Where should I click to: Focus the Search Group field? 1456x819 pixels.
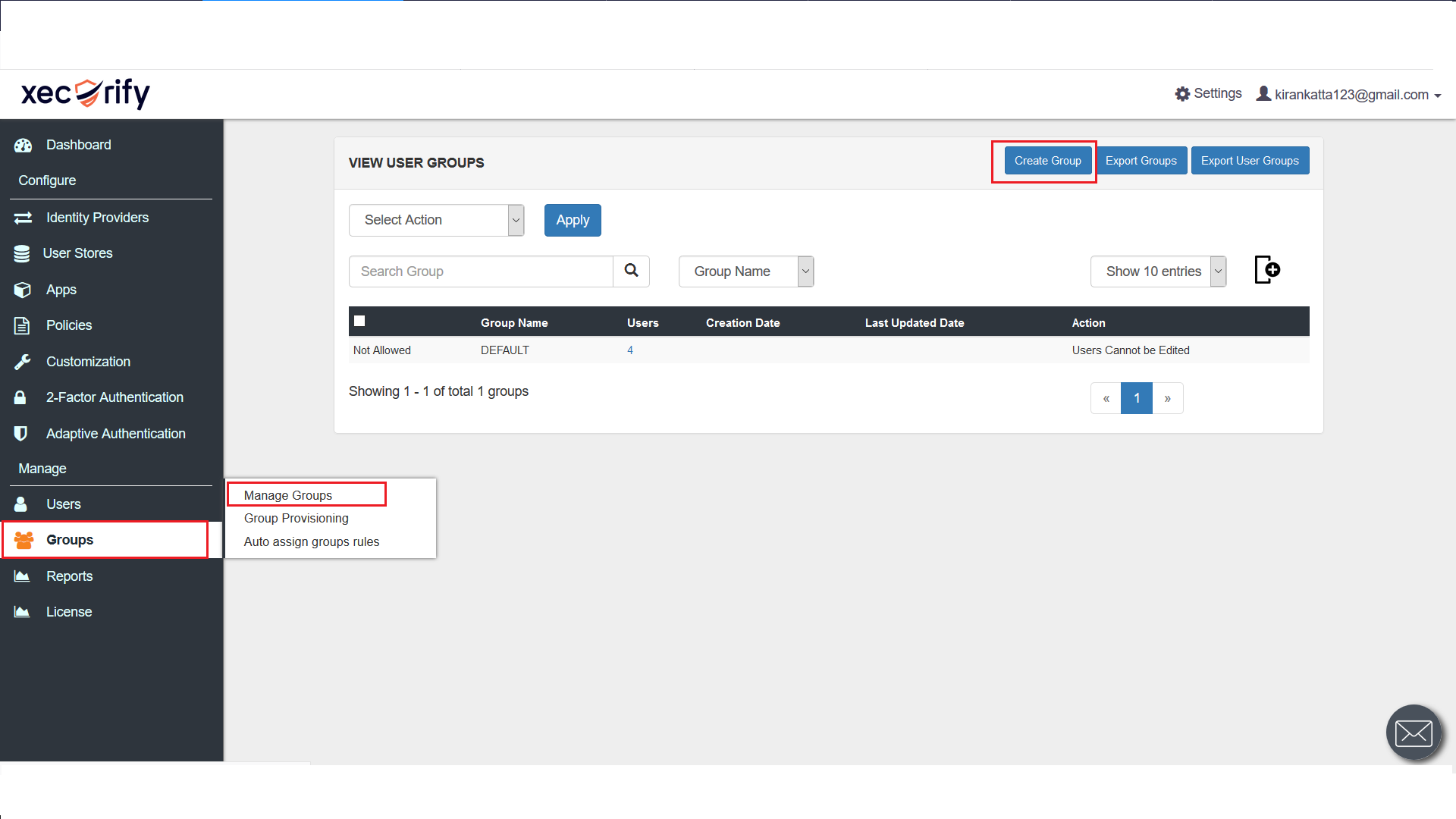481,271
